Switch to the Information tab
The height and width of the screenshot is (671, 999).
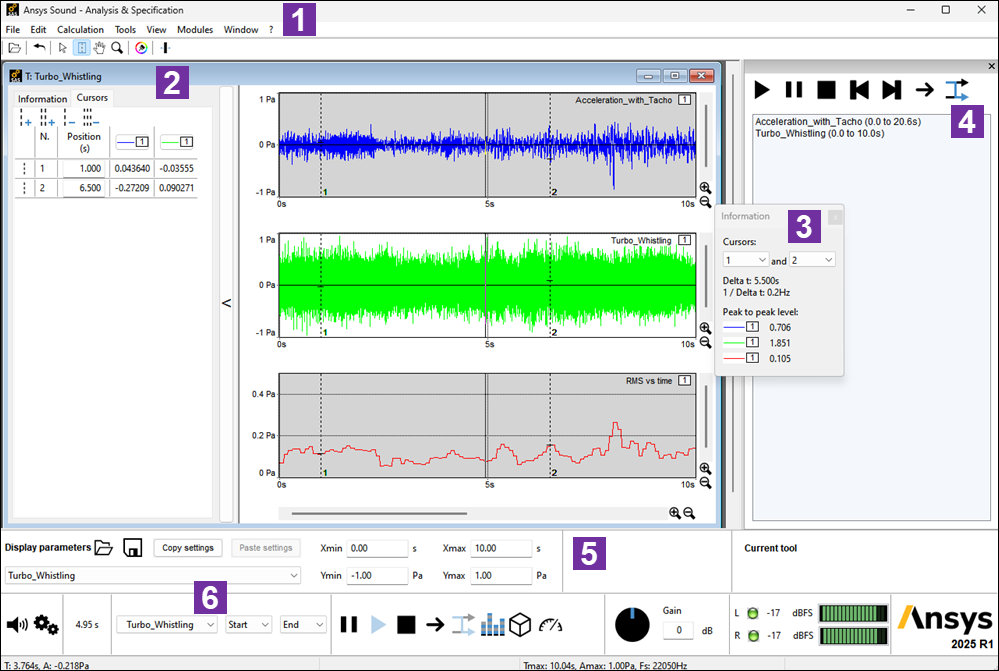[x=42, y=99]
